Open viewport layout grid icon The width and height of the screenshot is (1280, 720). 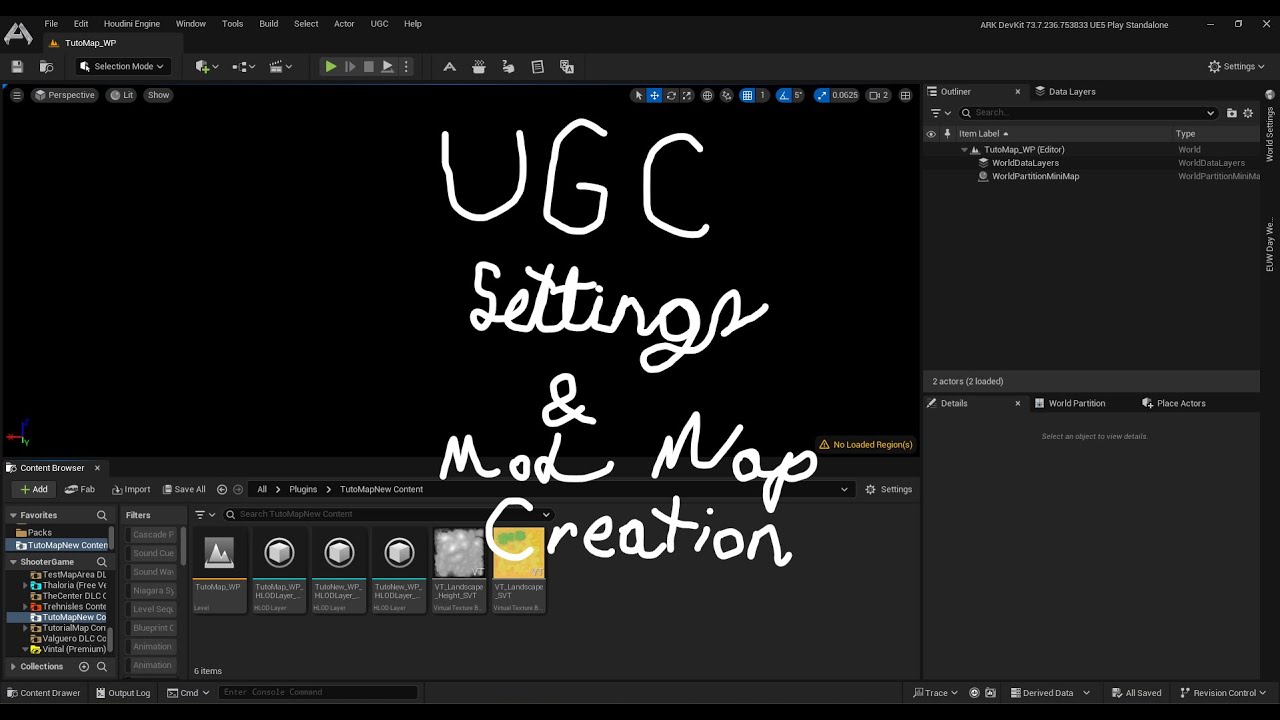(905, 95)
